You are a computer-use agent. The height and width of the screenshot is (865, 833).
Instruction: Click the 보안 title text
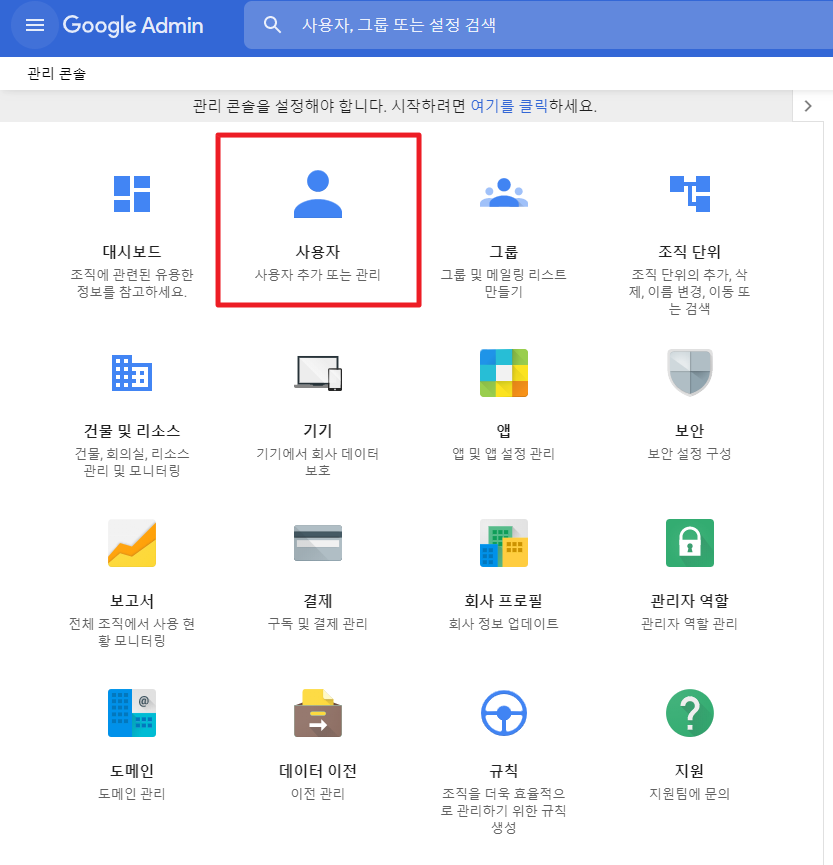pos(690,430)
